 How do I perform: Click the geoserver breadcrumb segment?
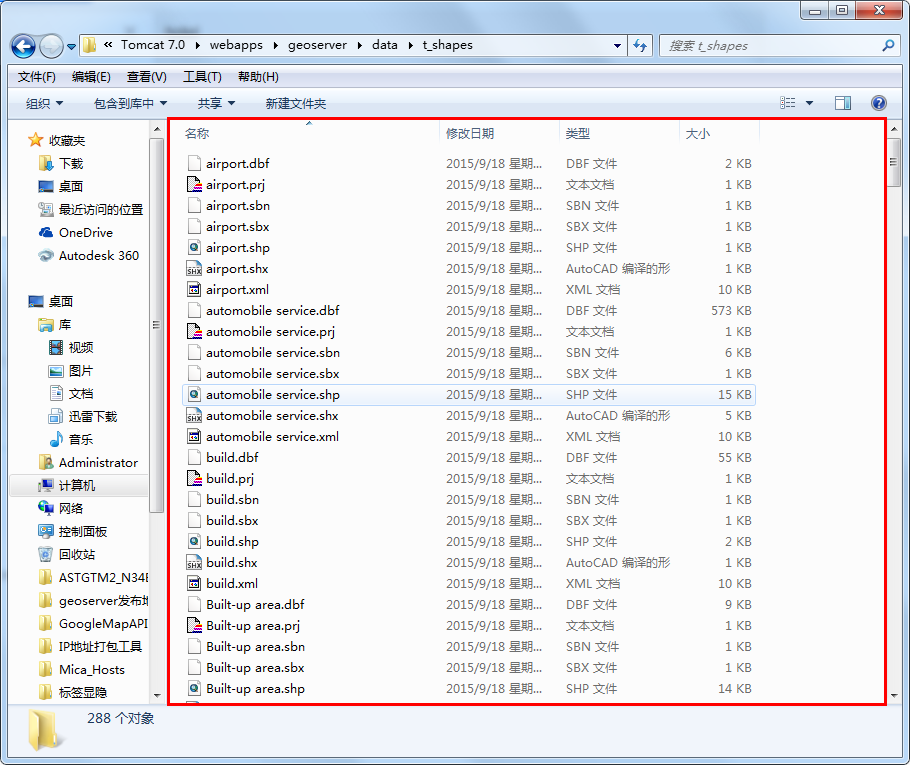(x=317, y=45)
